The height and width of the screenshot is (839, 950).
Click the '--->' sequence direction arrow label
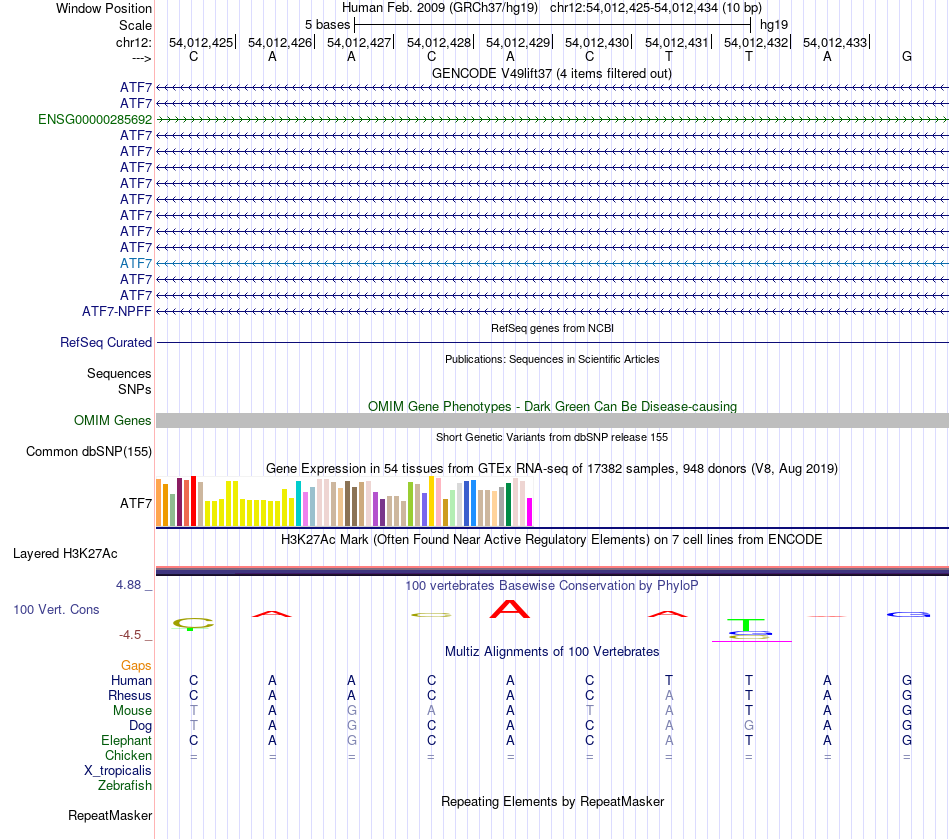click(142, 58)
